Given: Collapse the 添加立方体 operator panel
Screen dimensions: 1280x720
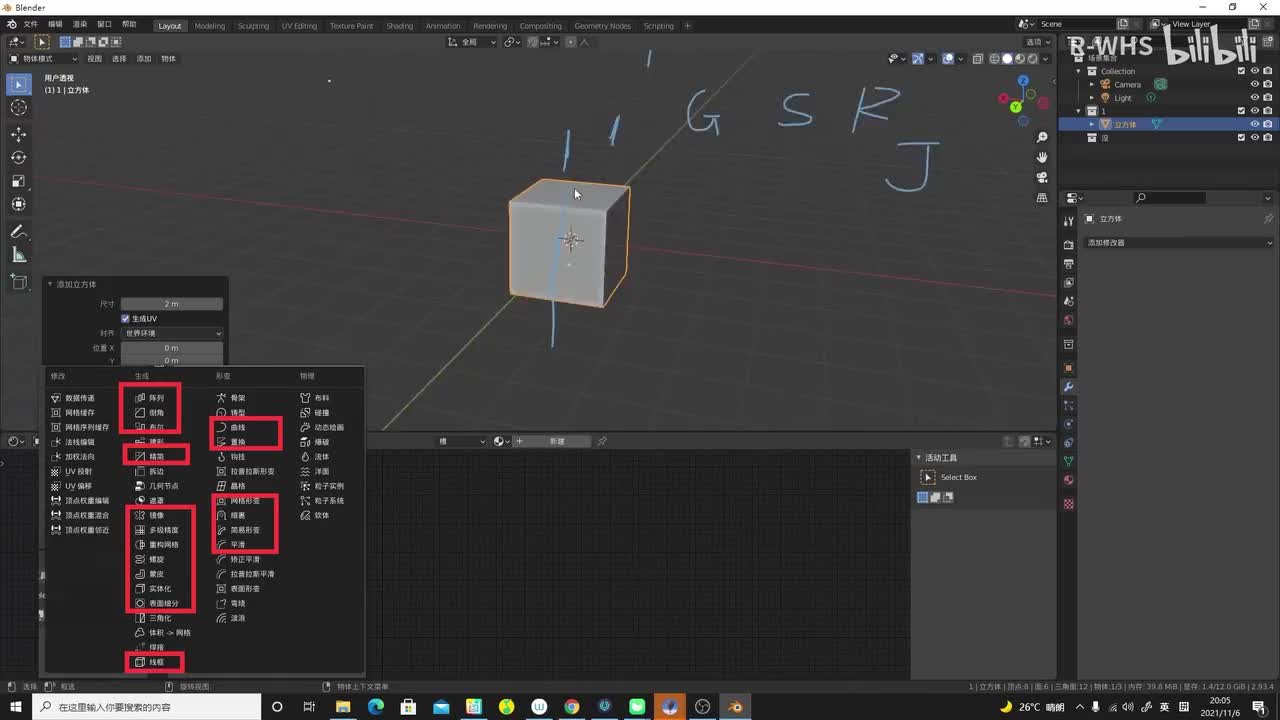Looking at the screenshot, I should [50, 285].
